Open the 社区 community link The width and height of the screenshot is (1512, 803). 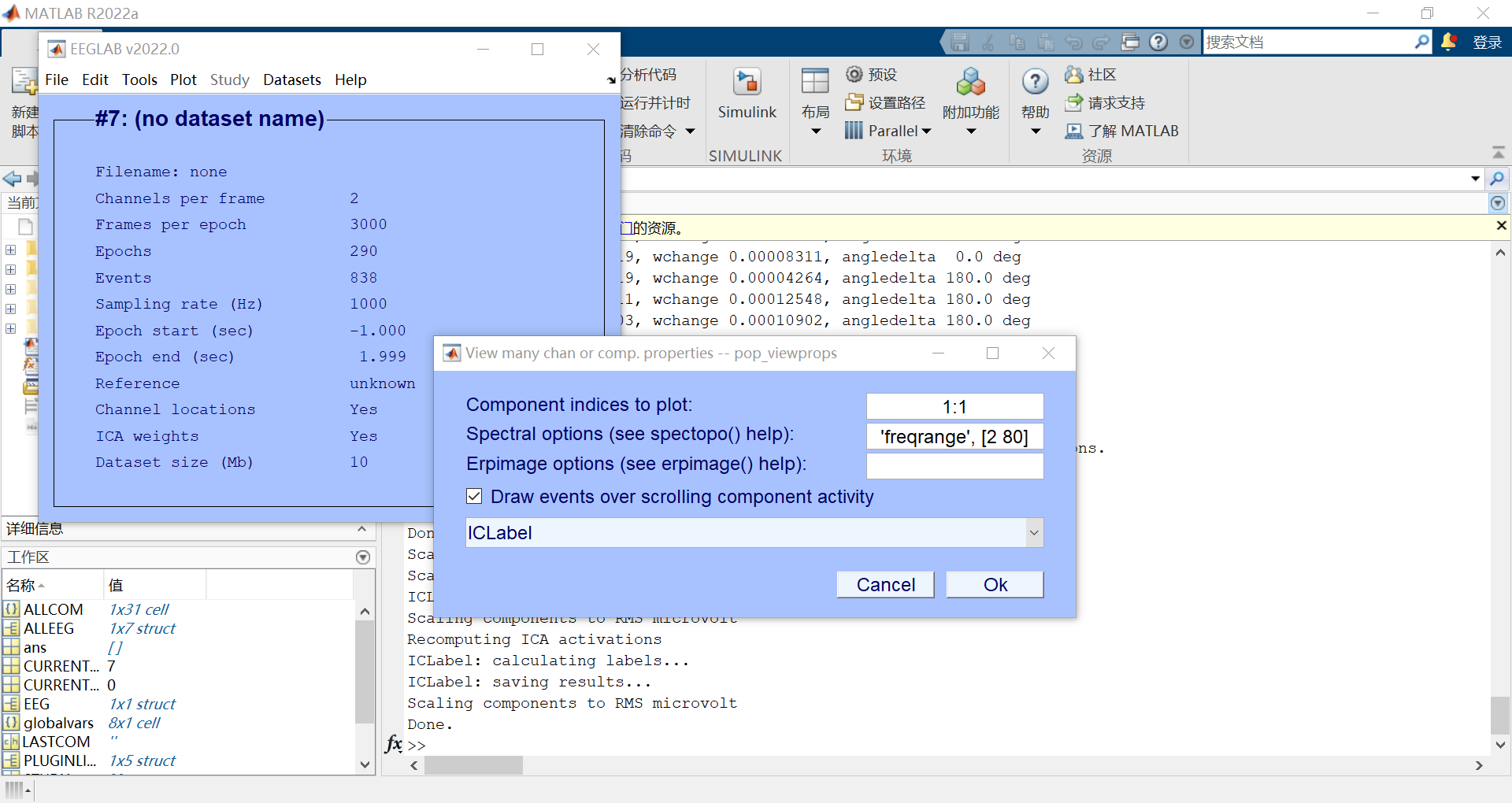[1091, 74]
